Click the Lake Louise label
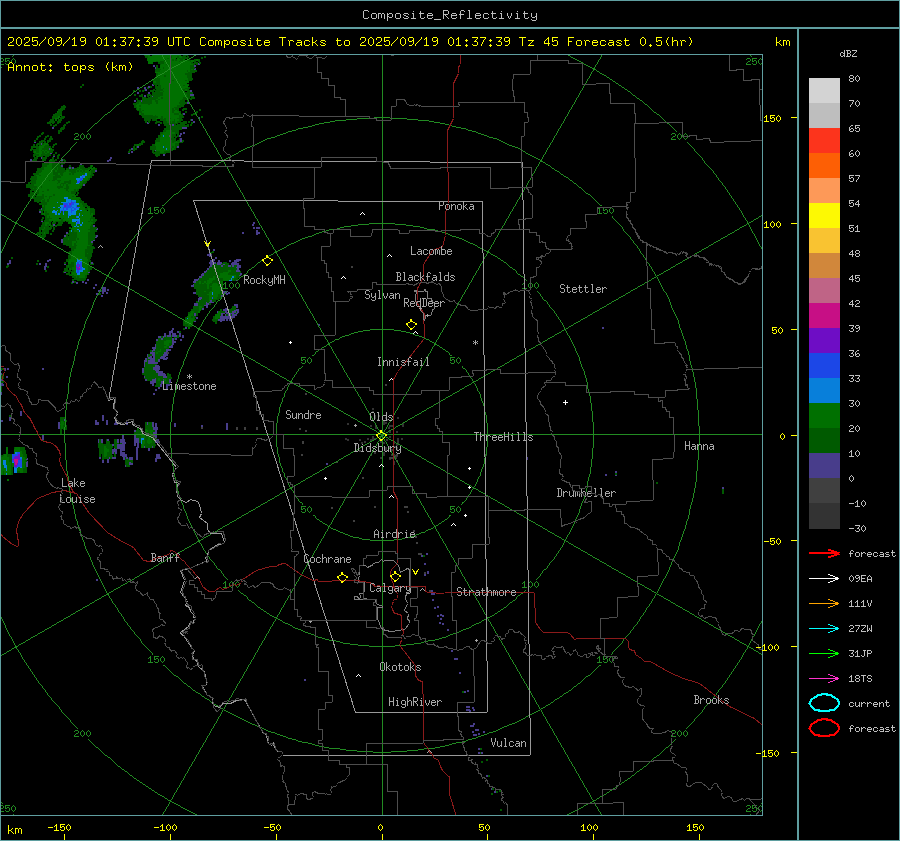The height and width of the screenshot is (841, 900). tap(77, 491)
